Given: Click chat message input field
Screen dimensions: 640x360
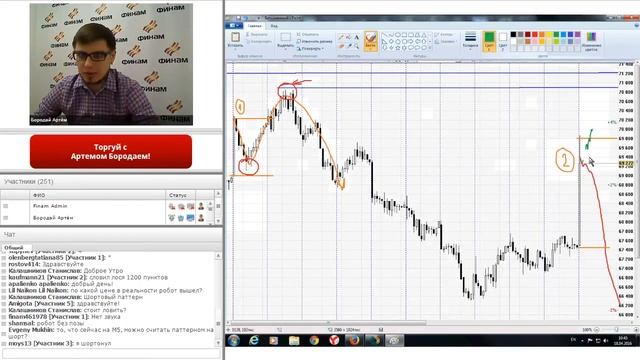Looking at the screenshot, I should [111, 353].
